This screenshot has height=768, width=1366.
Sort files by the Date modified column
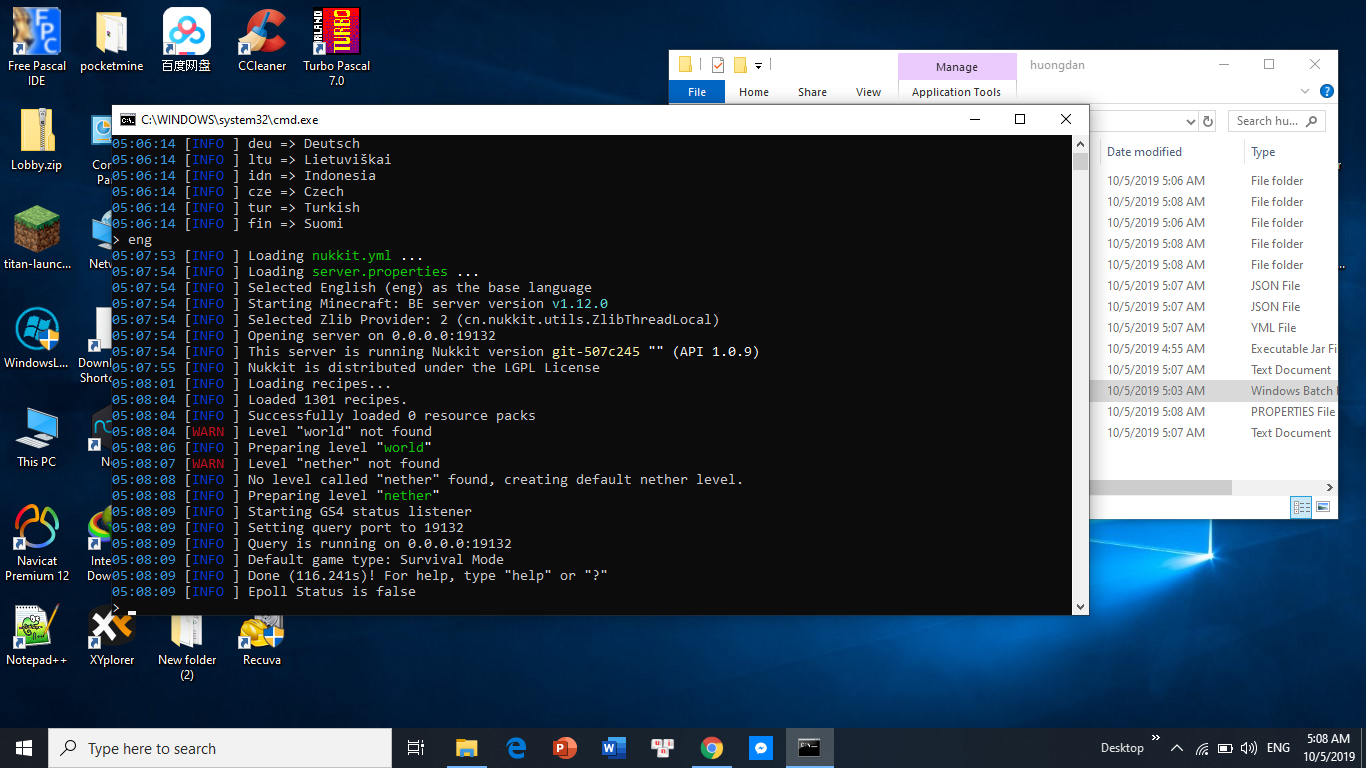[x=1144, y=152]
